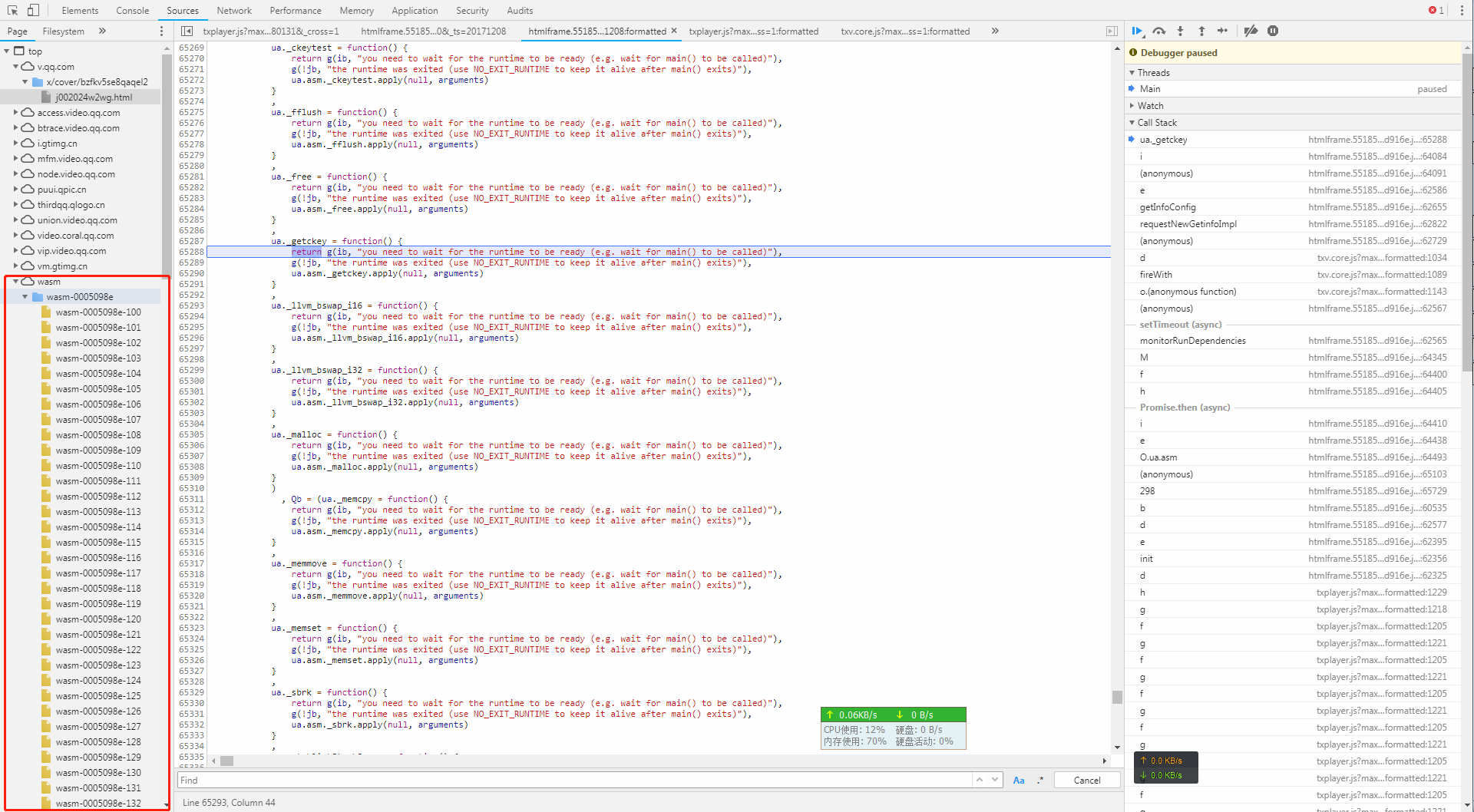1474x812 pixels.
Task: Step out of current function
Action: pos(1201,31)
